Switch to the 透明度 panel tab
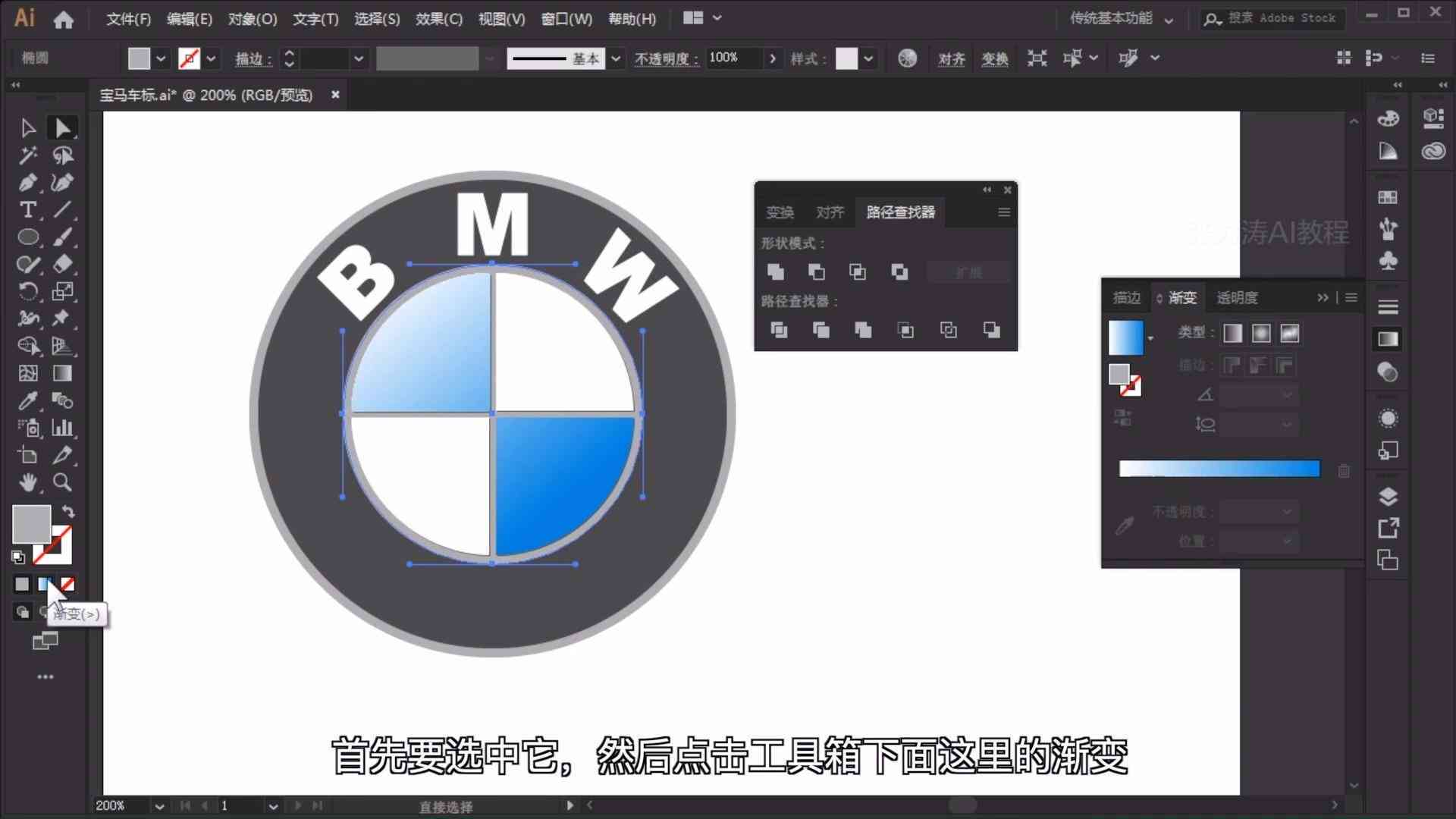Image resolution: width=1456 pixels, height=819 pixels. point(1237,298)
